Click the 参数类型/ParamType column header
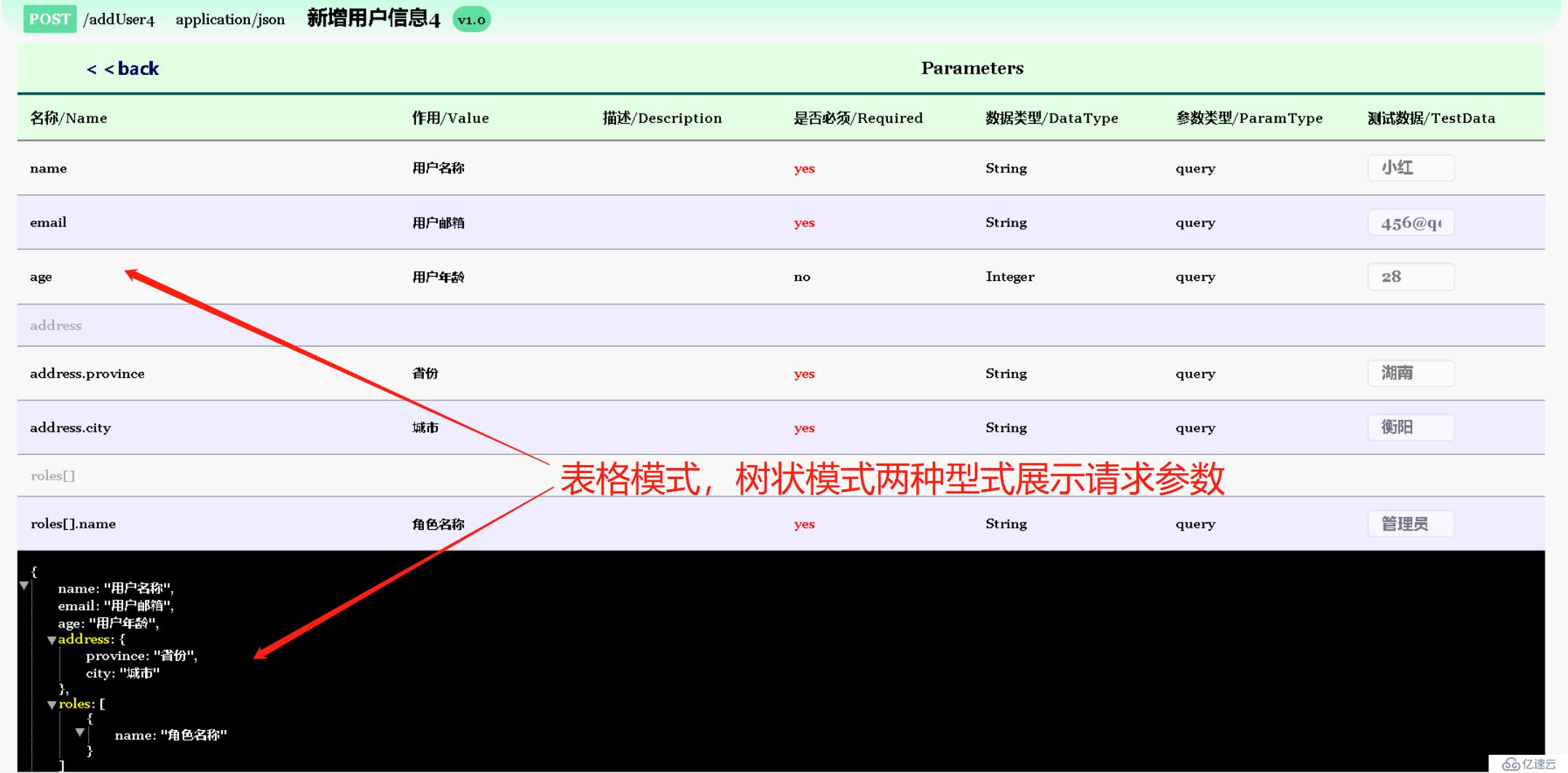This screenshot has width=1568, height=773. click(1249, 118)
